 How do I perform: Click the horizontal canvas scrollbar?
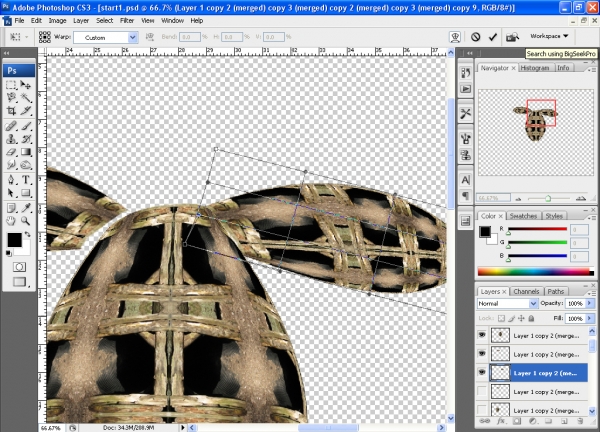tap(328, 427)
